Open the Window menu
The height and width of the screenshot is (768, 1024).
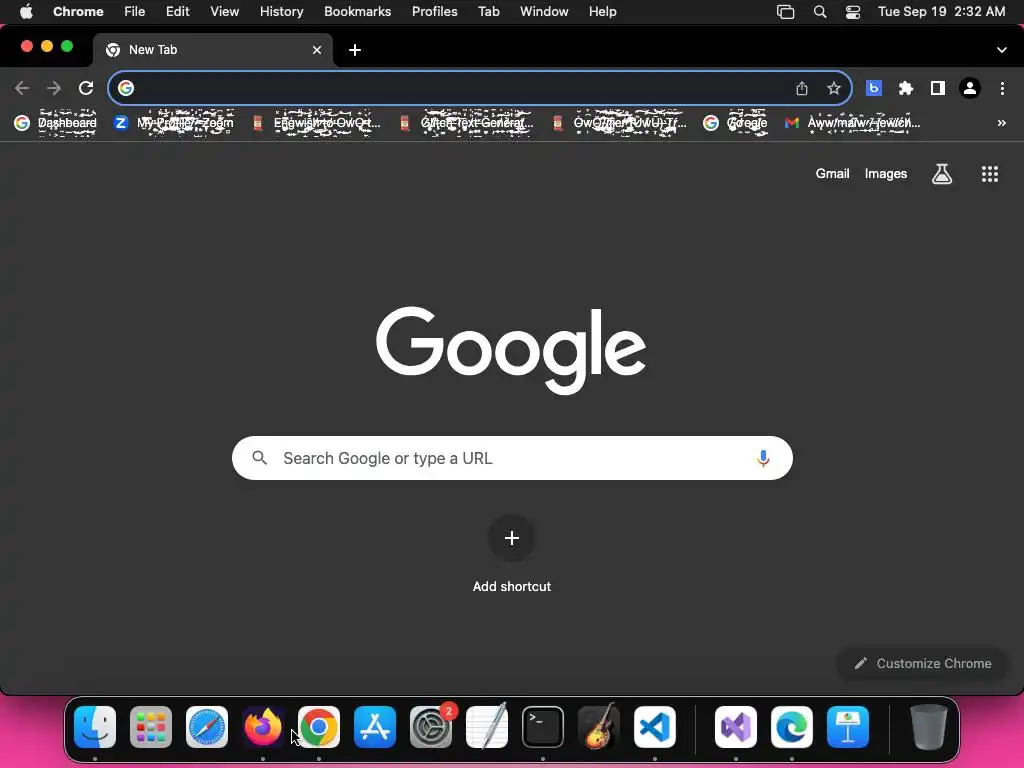(x=544, y=12)
